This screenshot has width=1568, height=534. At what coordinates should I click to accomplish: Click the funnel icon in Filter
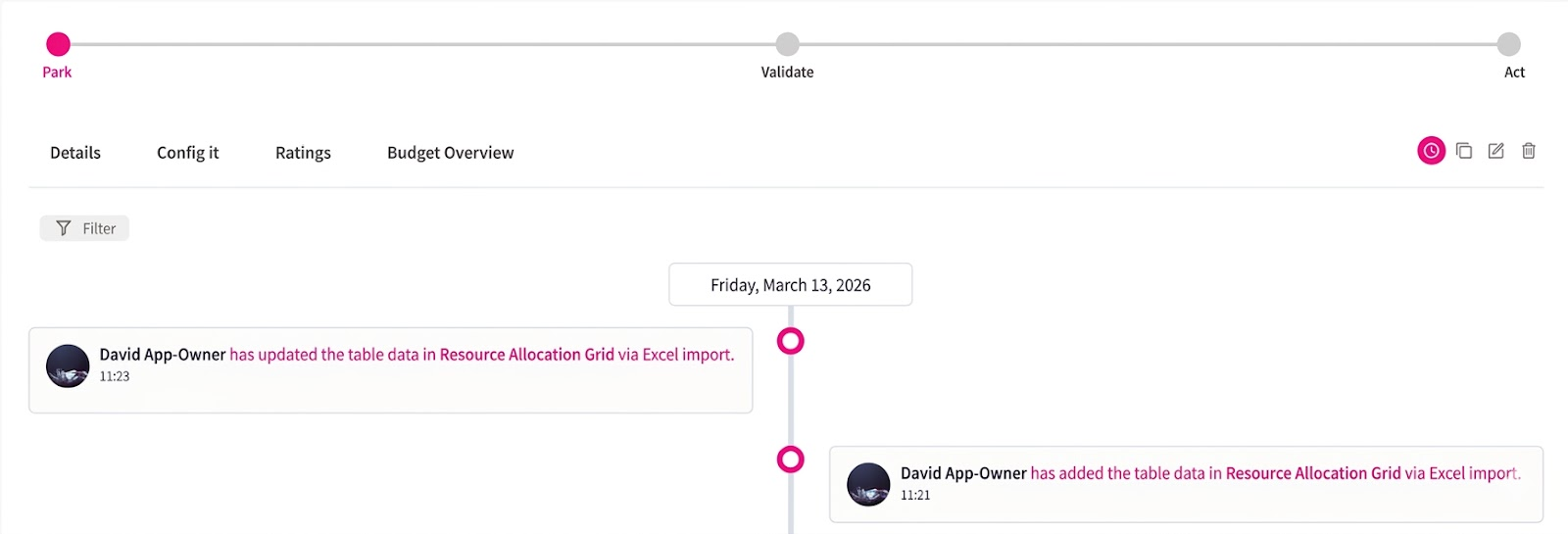64,228
